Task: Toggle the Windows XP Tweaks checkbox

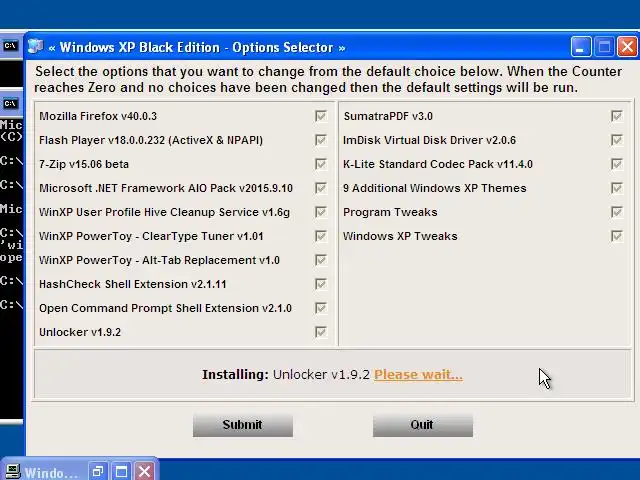Action: pos(617,236)
